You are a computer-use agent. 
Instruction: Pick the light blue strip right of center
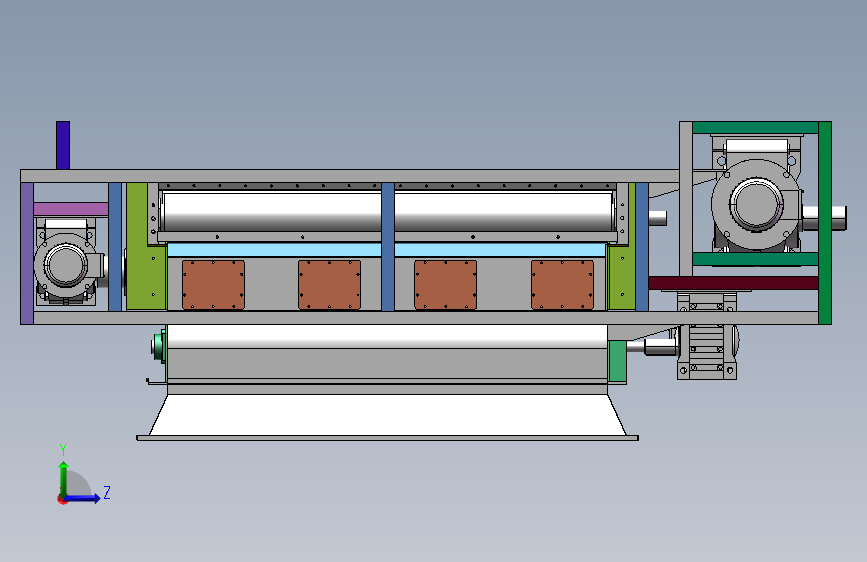pyautogui.click(x=500, y=250)
